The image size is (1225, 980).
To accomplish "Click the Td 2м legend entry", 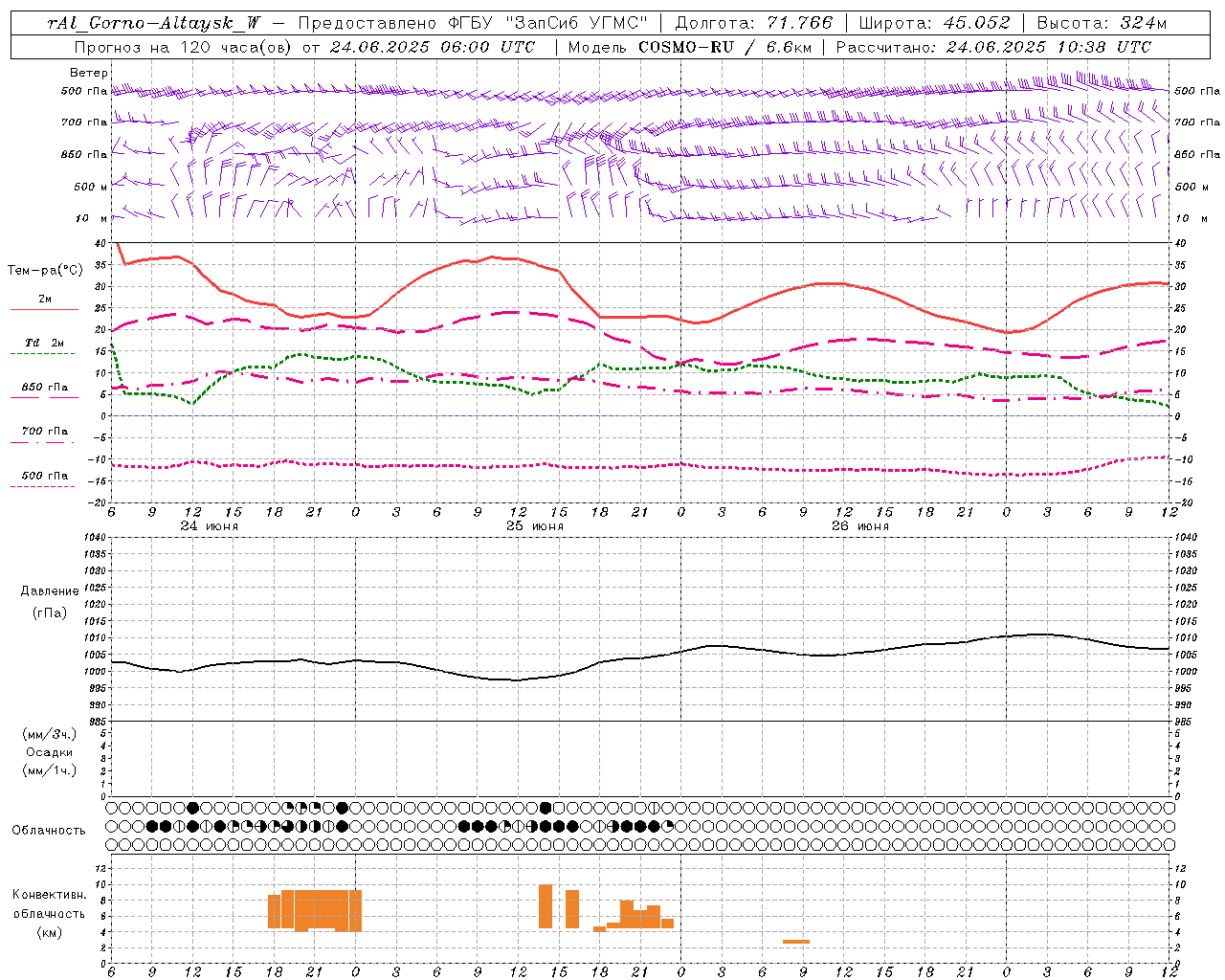I will tap(45, 343).
